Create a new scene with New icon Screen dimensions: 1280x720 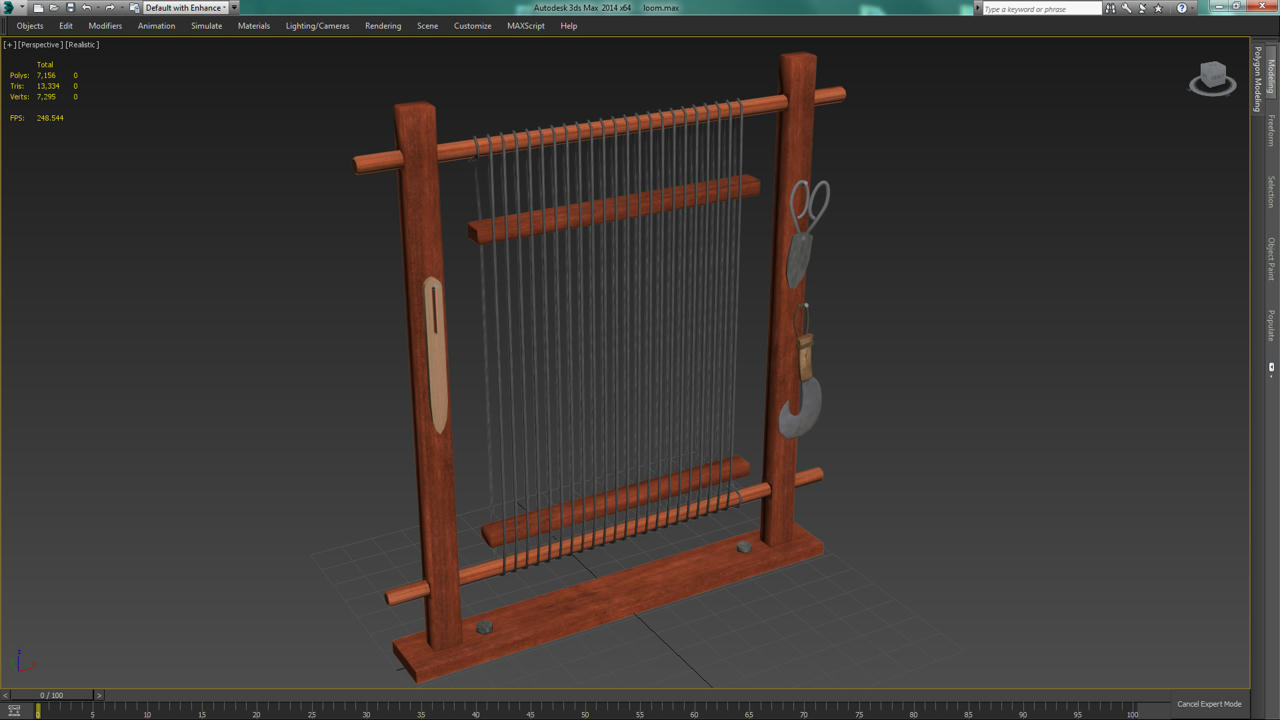(x=38, y=8)
